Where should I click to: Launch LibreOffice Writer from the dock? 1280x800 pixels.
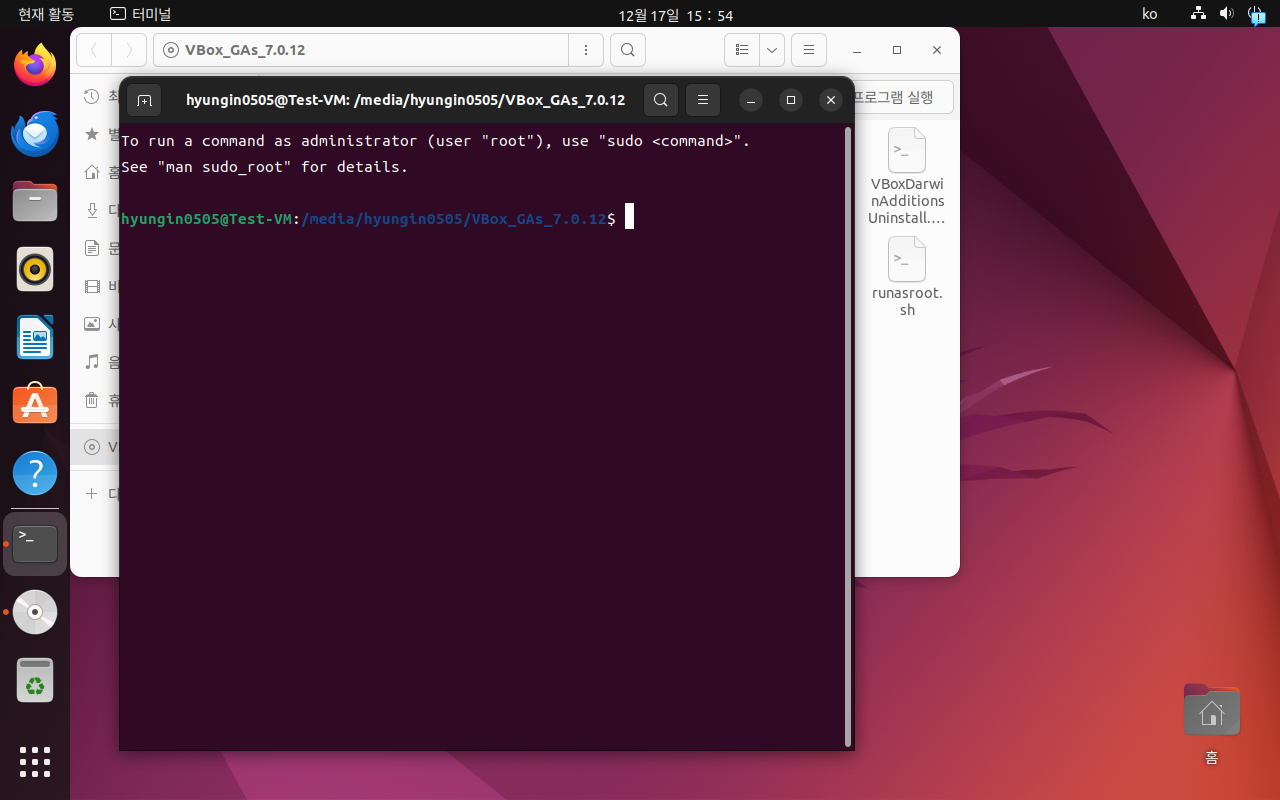[35, 337]
